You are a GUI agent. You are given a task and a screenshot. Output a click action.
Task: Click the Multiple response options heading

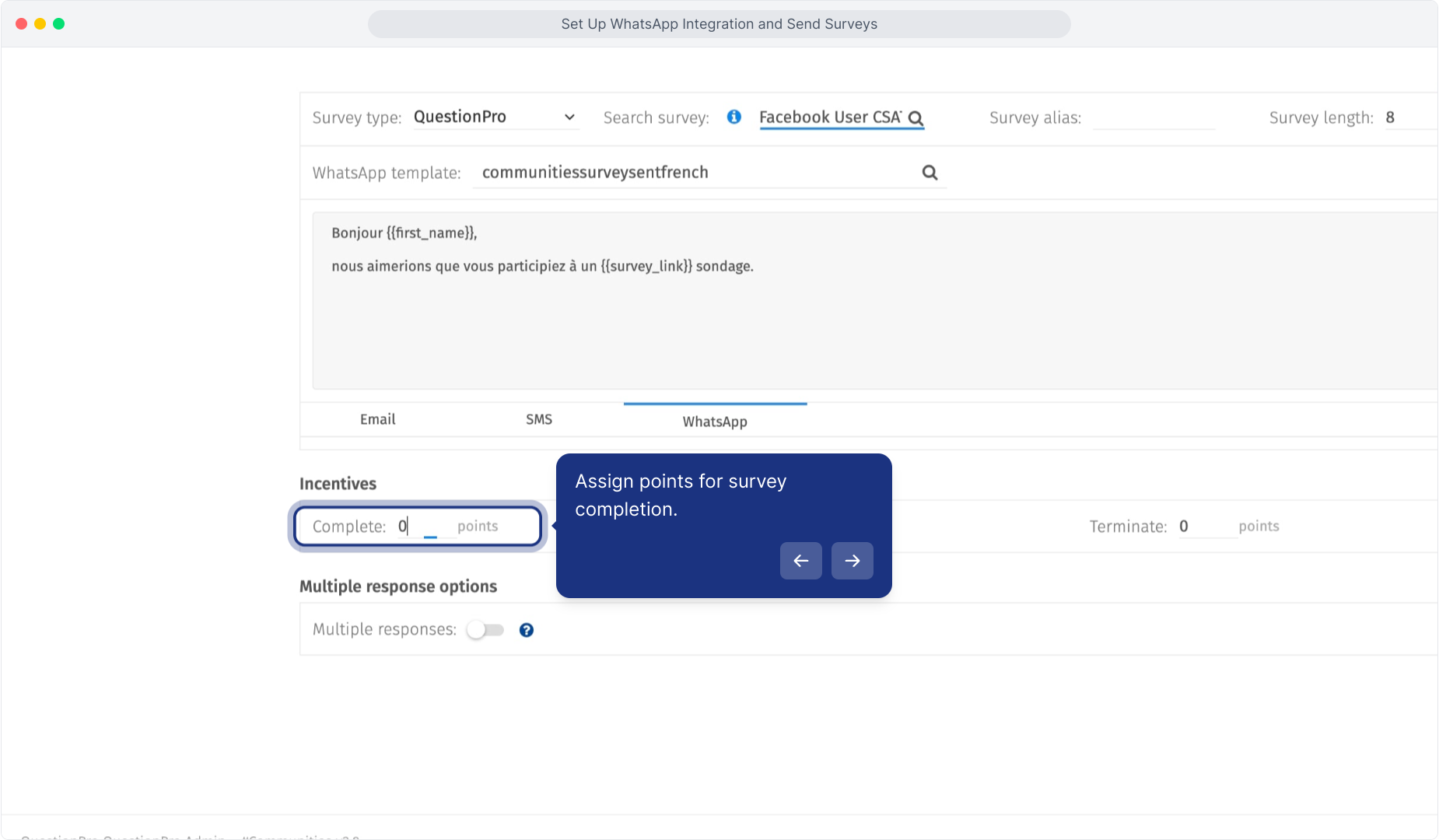(398, 586)
